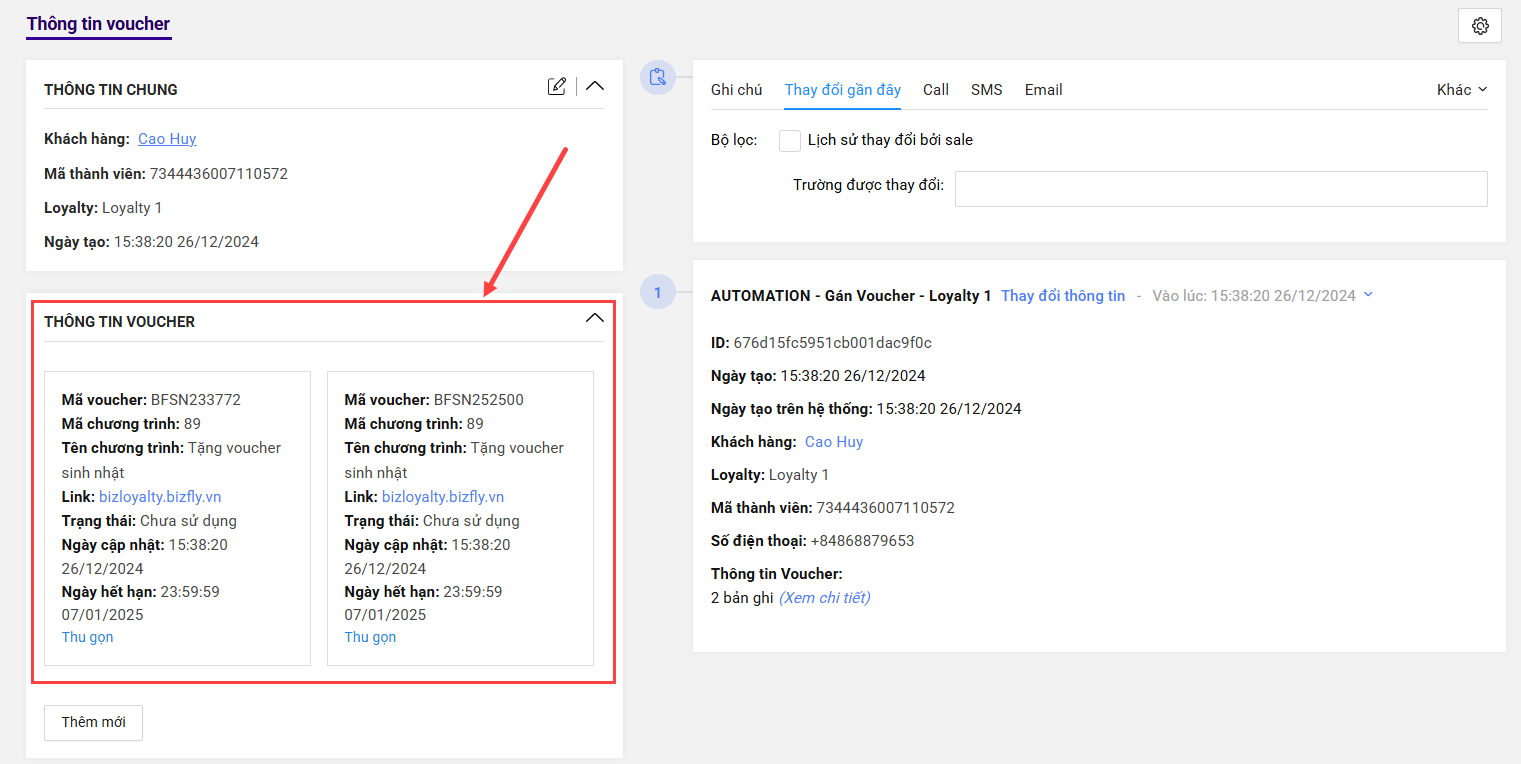Edit general info with pencil icon
The height and width of the screenshot is (764, 1521).
(557, 86)
